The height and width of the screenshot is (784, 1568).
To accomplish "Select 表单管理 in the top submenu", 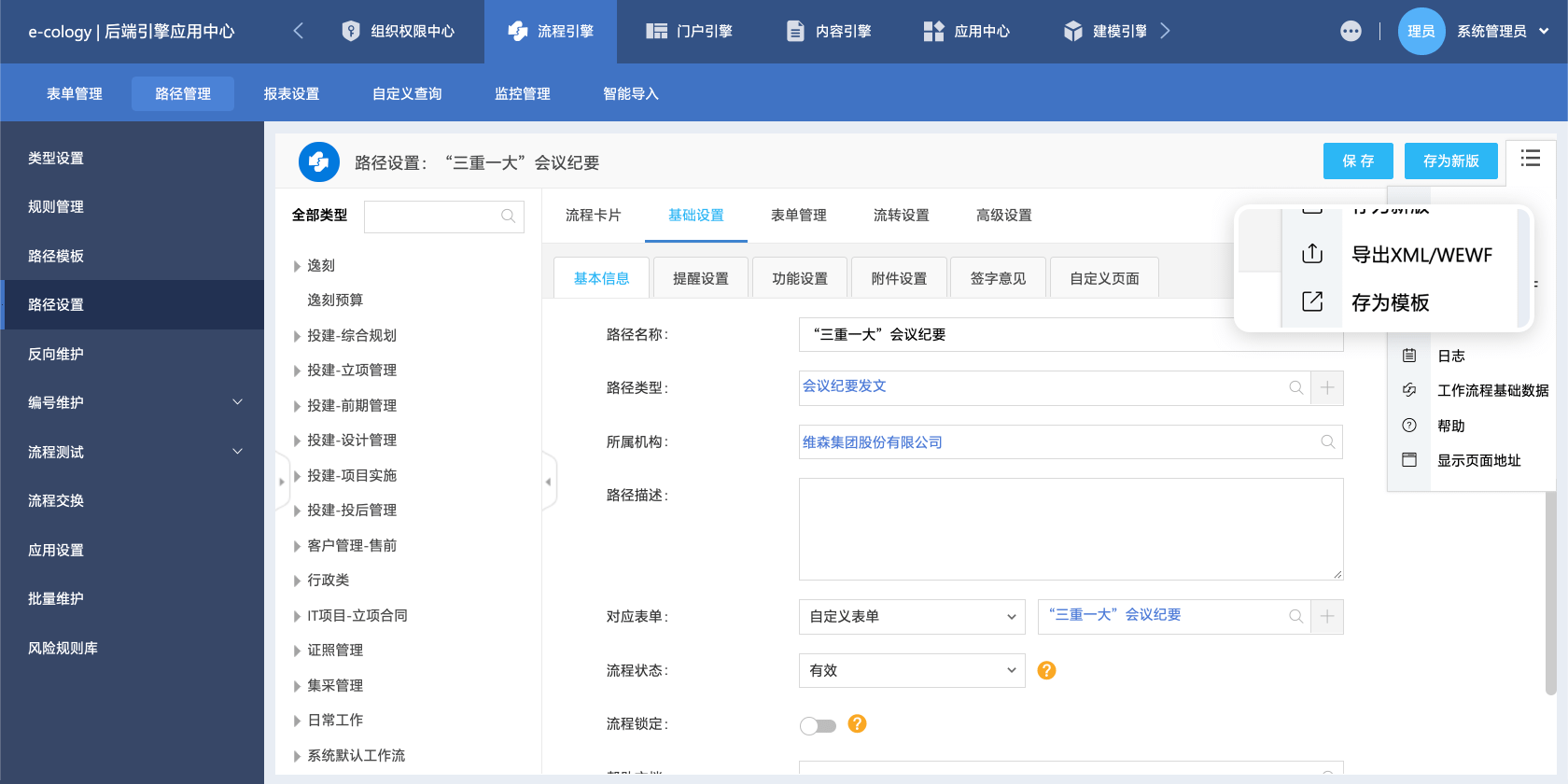I will coord(75,93).
